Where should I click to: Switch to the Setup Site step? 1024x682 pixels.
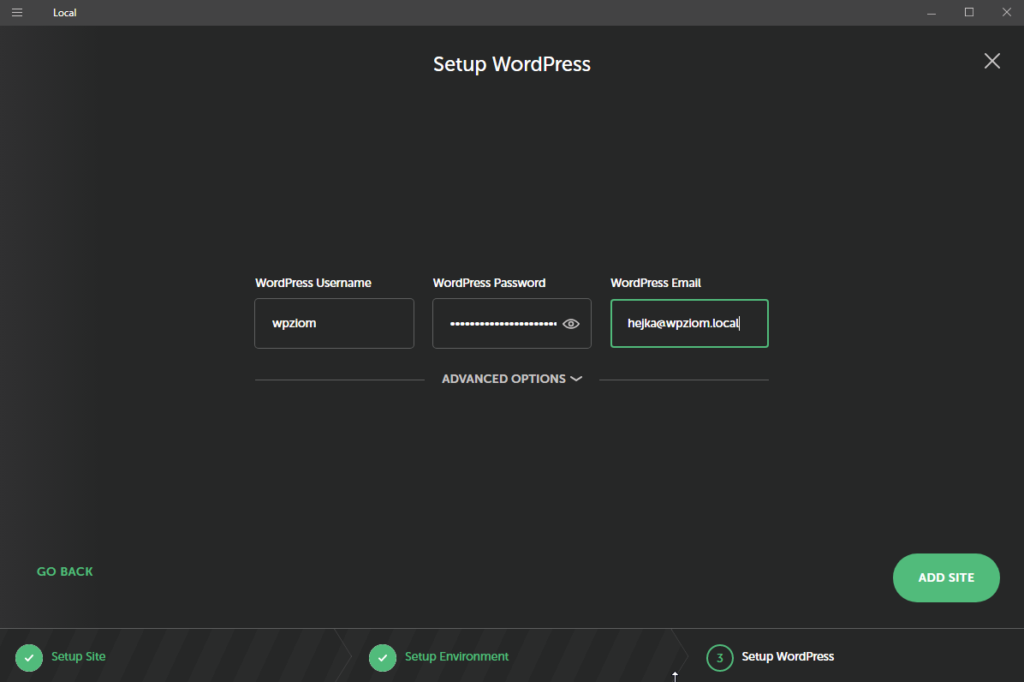[78, 657]
